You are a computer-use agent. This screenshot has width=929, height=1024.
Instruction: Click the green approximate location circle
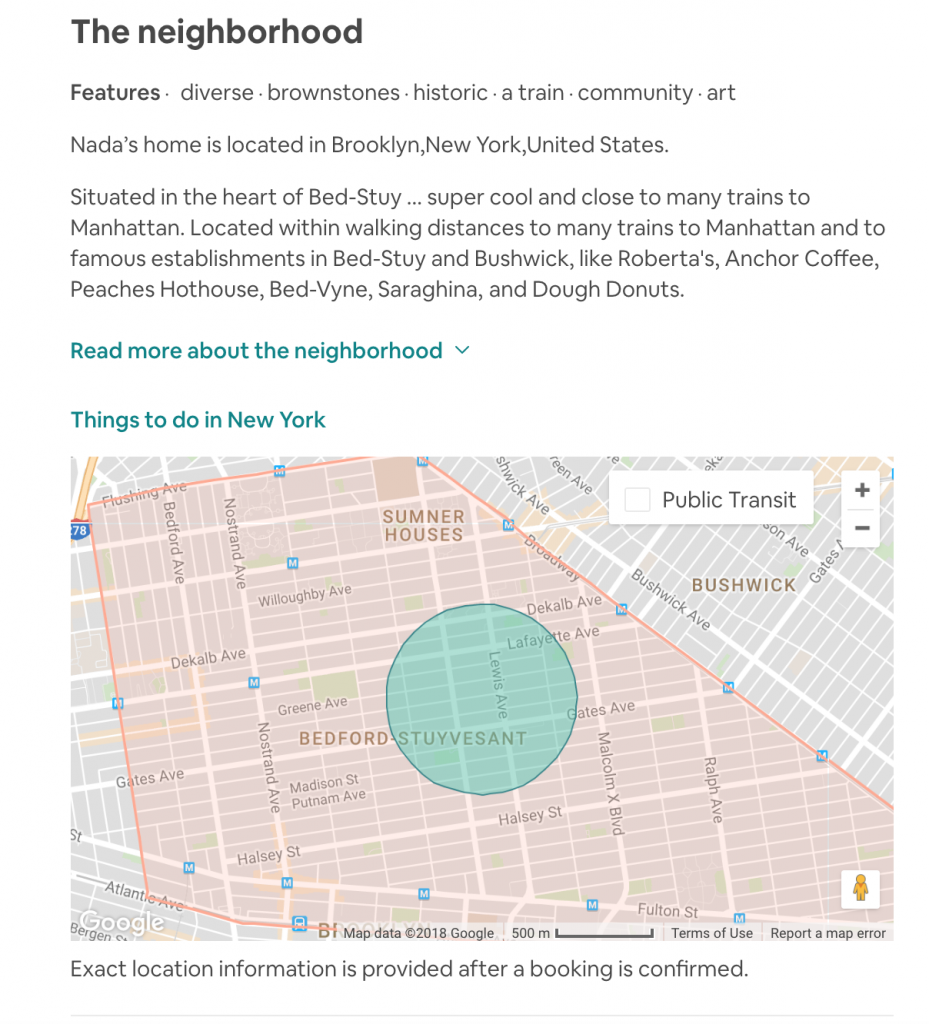tap(482, 699)
